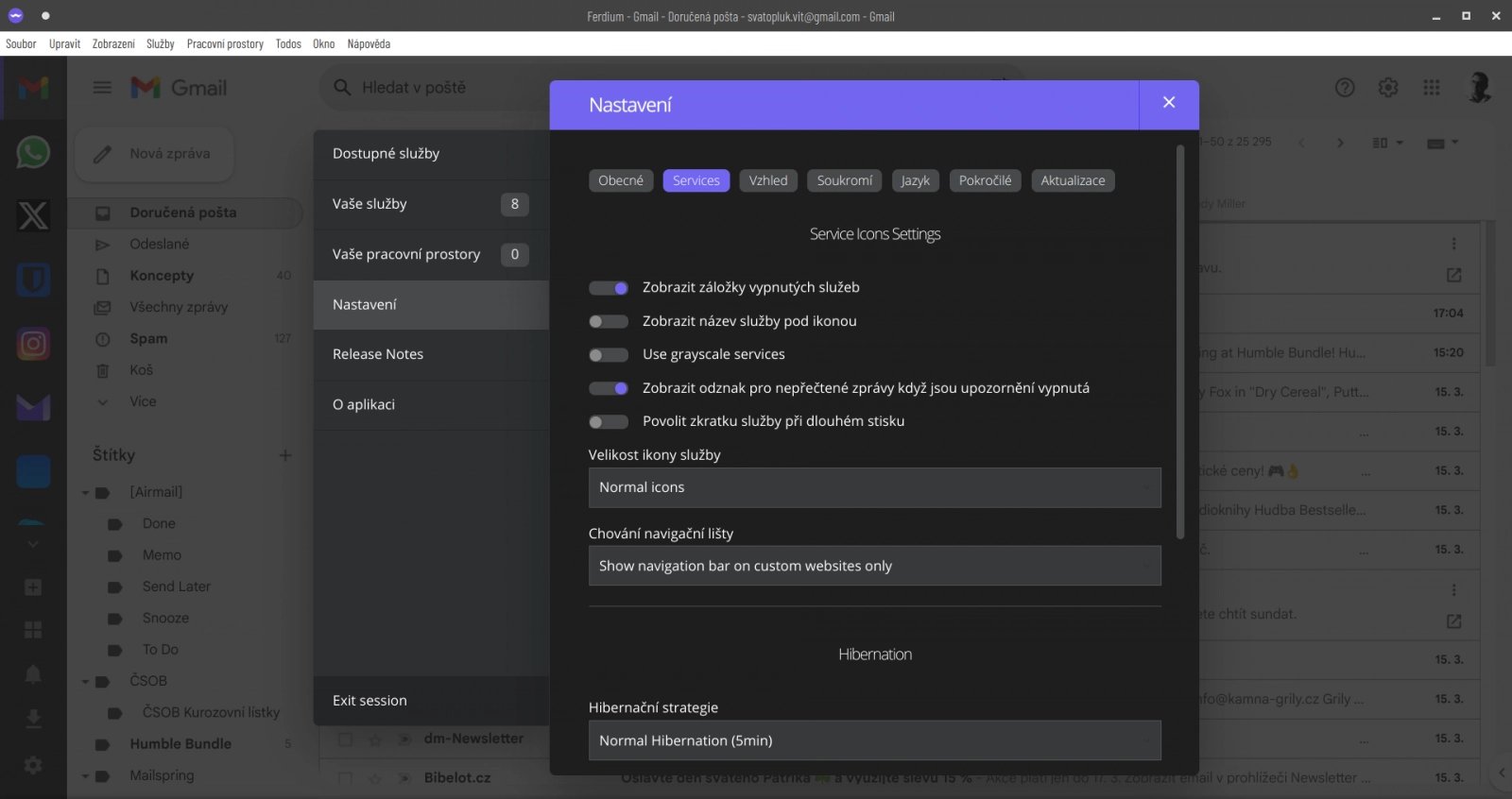Click the notifications bell icon in sidebar
Viewport: 1512px width, 799px height.
click(x=33, y=673)
